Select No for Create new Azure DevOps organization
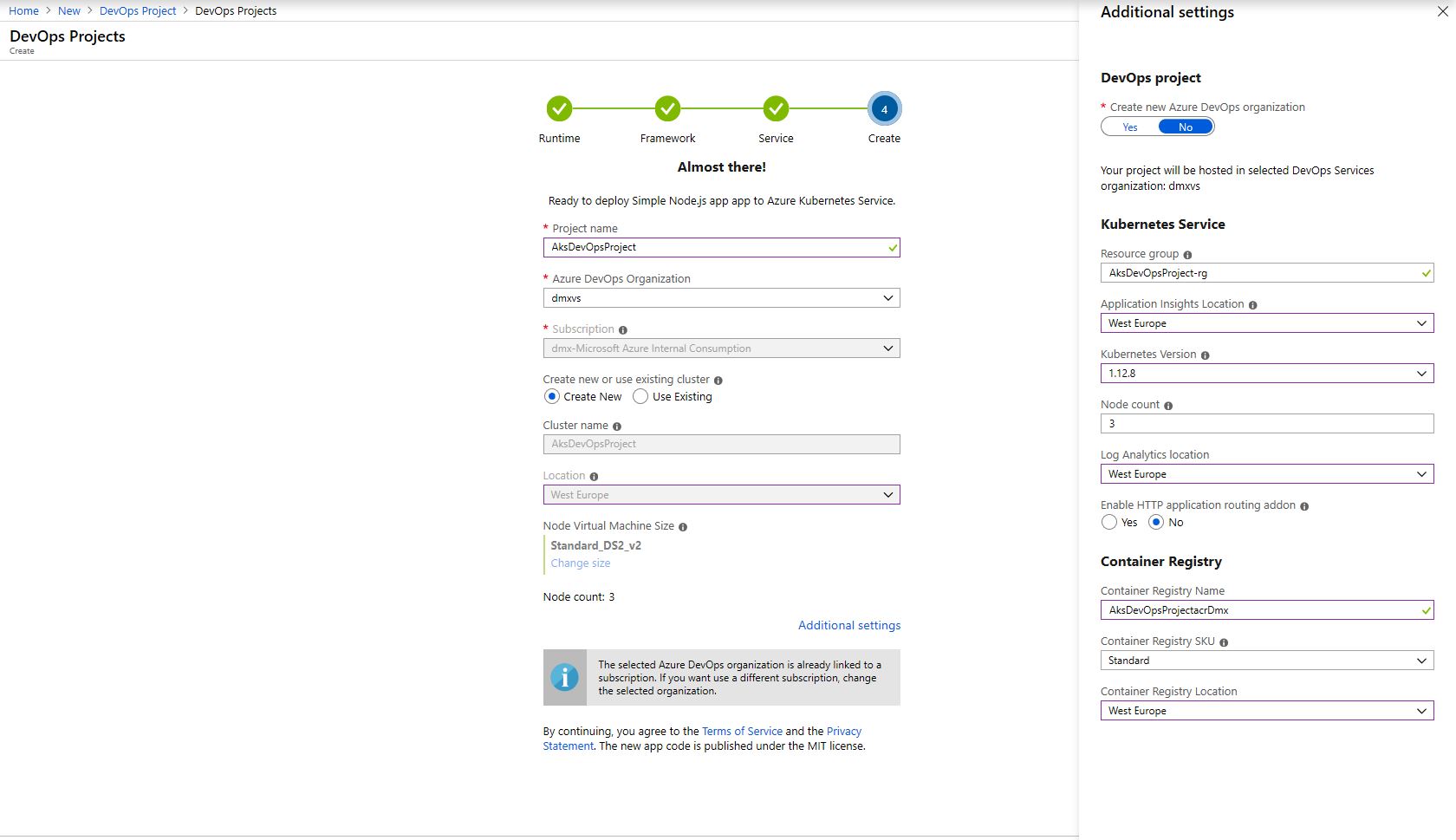Image resolution: width=1456 pixels, height=840 pixels. click(x=1186, y=127)
